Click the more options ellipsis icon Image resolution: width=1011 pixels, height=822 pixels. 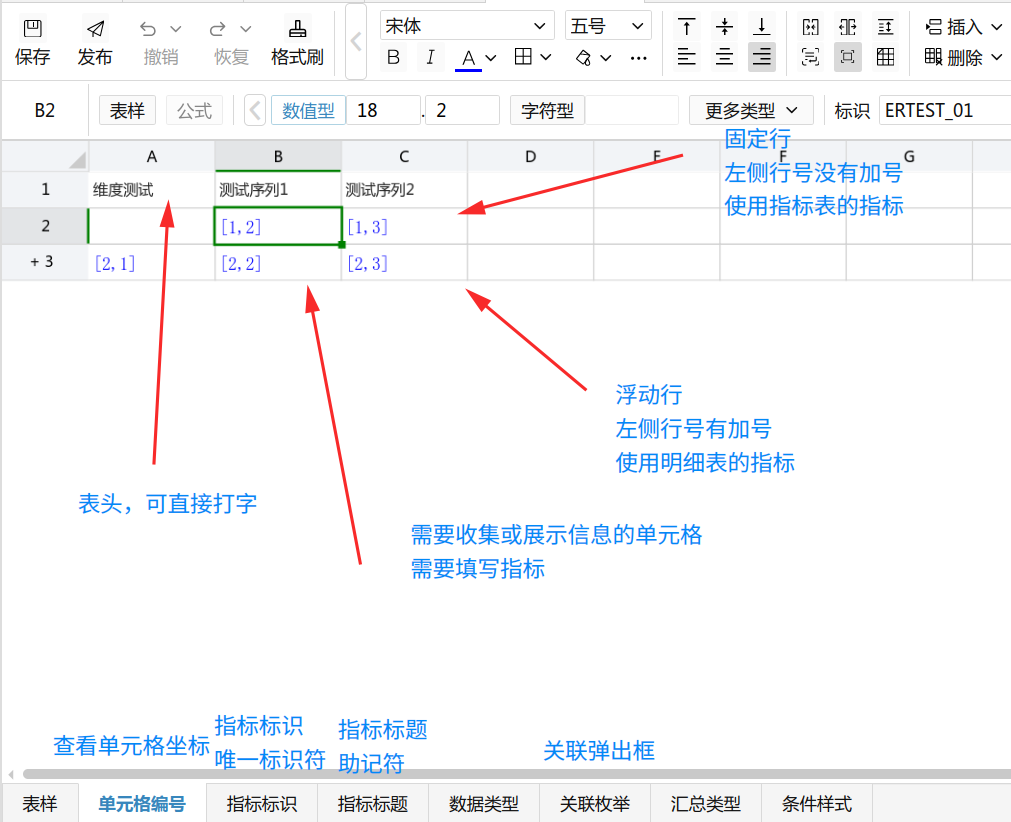pyautogui.click(x=639, y=58)
